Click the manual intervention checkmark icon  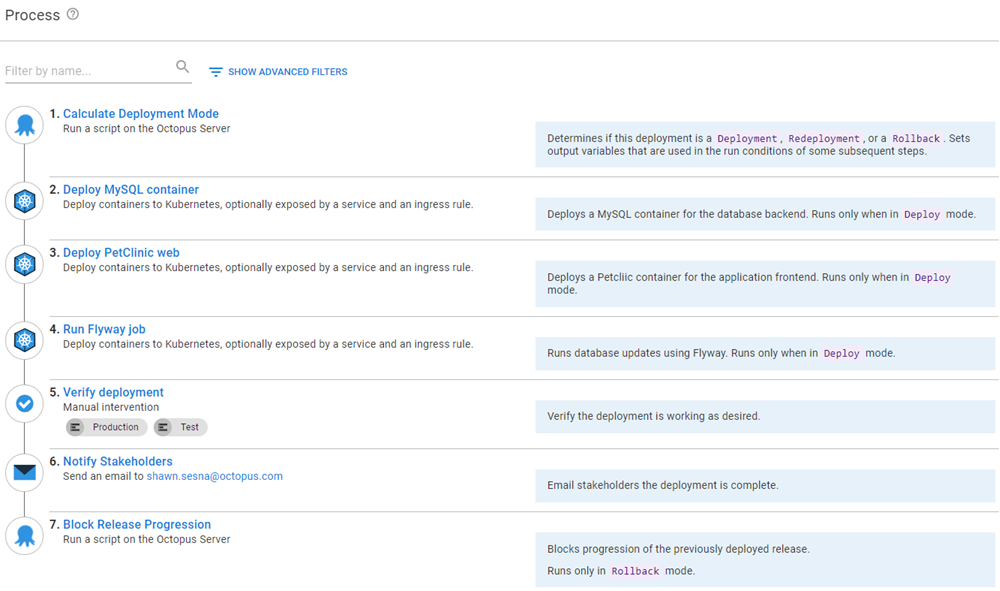click(x=24, y=403)
